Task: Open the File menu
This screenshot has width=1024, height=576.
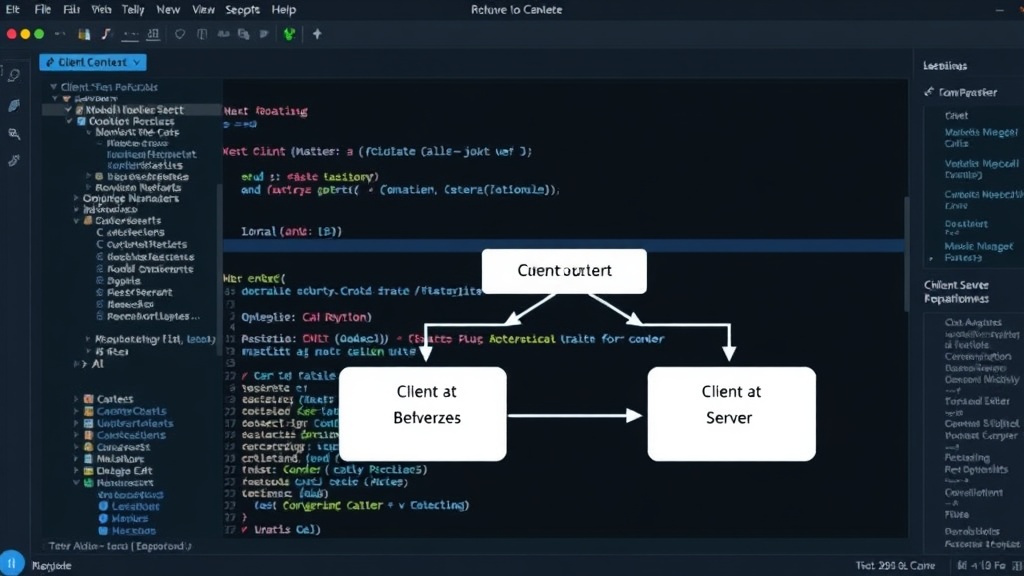Action: pyautogui.click(x=42, y=10)
